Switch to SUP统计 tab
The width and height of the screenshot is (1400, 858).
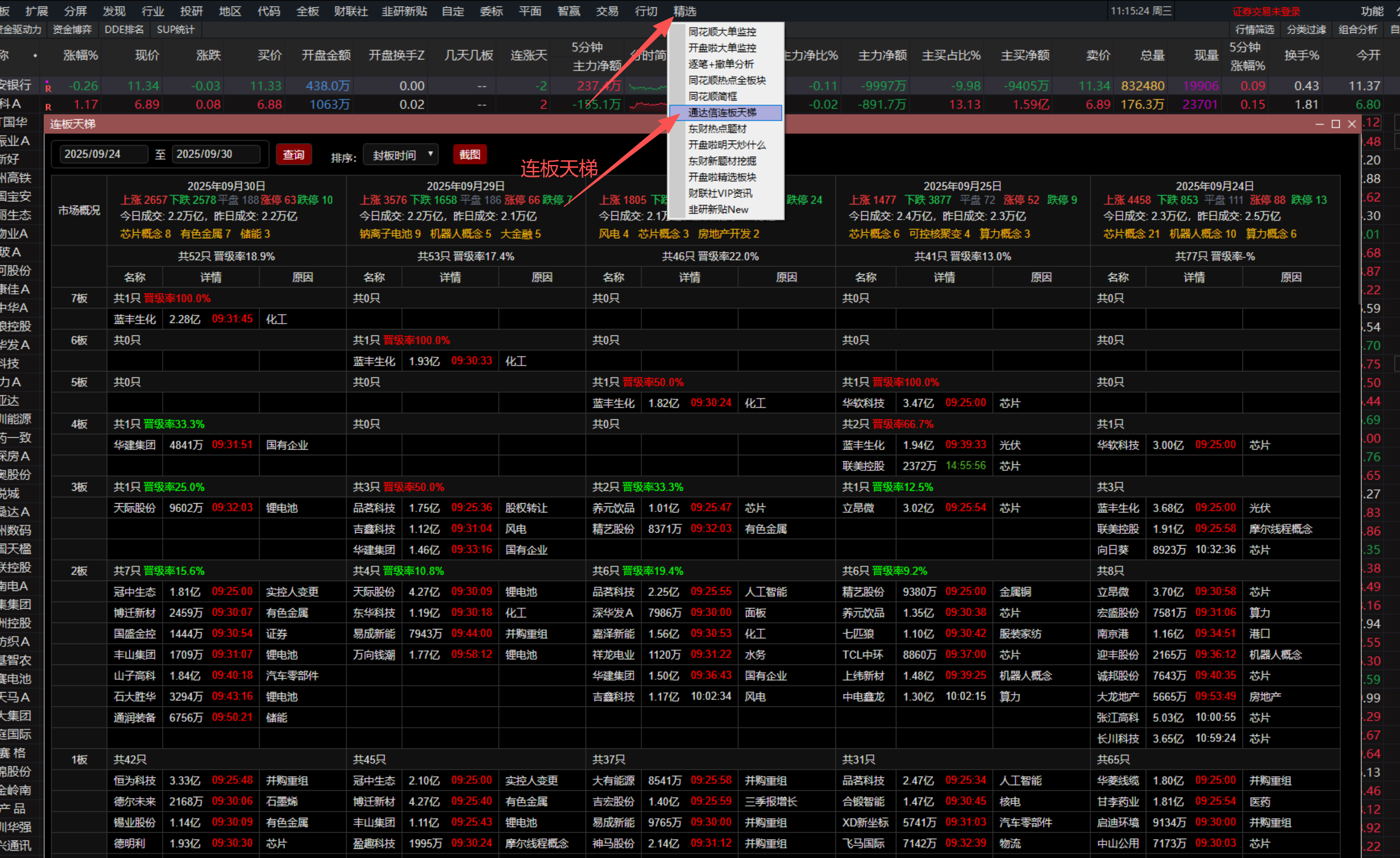click(175, 29)
